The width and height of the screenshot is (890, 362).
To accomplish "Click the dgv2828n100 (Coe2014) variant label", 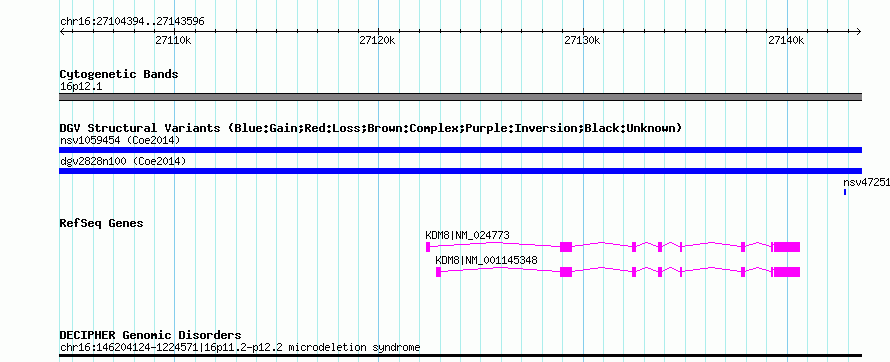I will point(123,162).
